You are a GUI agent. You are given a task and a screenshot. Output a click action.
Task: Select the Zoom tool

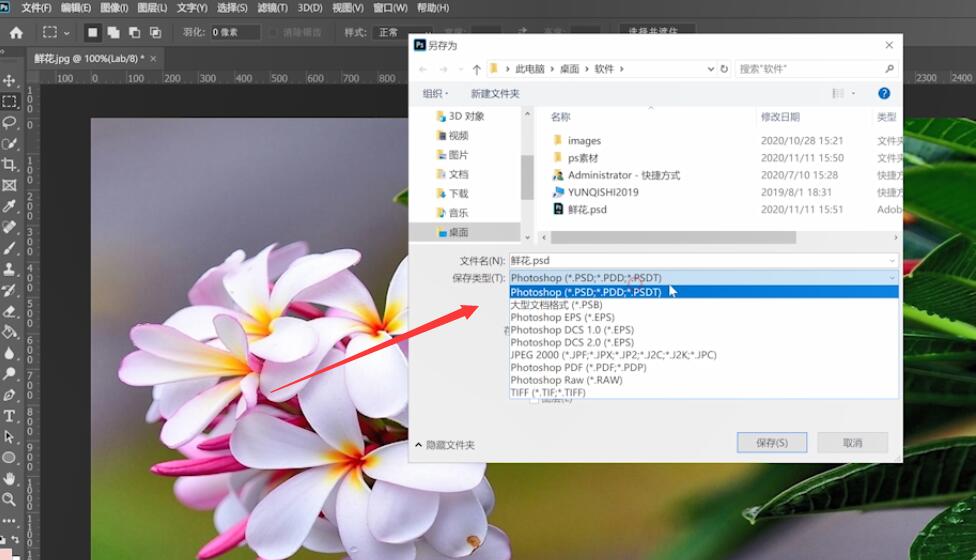tap(9, 499)
